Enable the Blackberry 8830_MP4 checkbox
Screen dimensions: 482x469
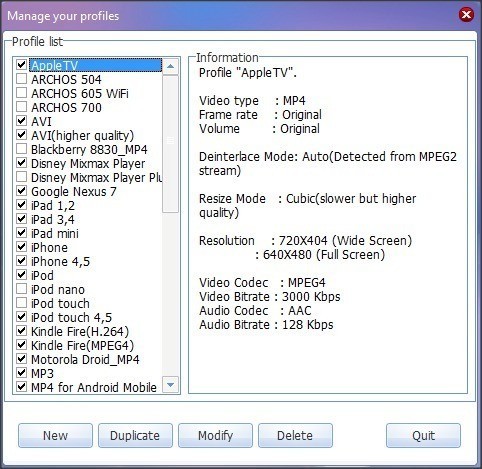(22, 149)
